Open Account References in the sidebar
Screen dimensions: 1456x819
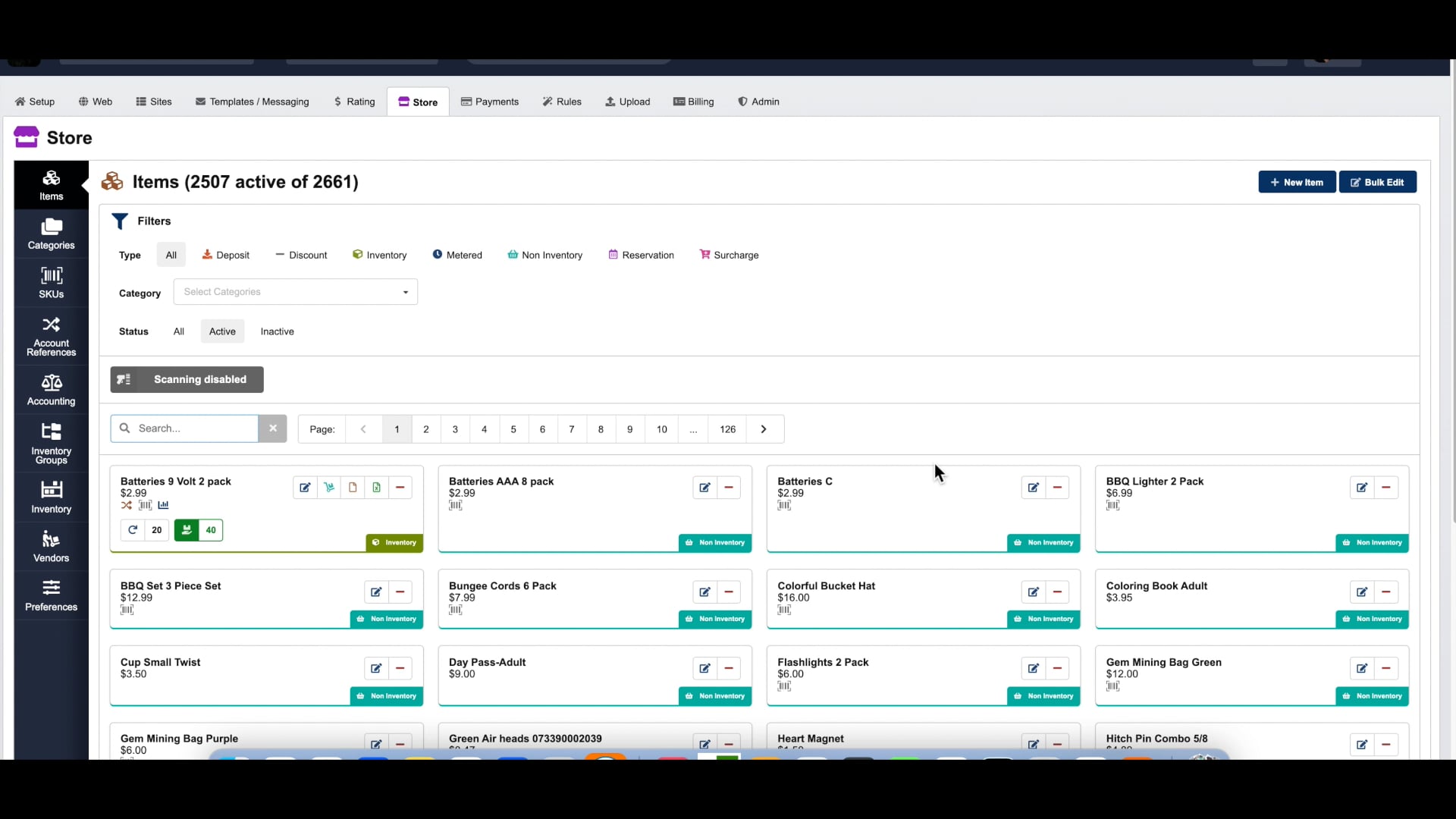point(51,337)
